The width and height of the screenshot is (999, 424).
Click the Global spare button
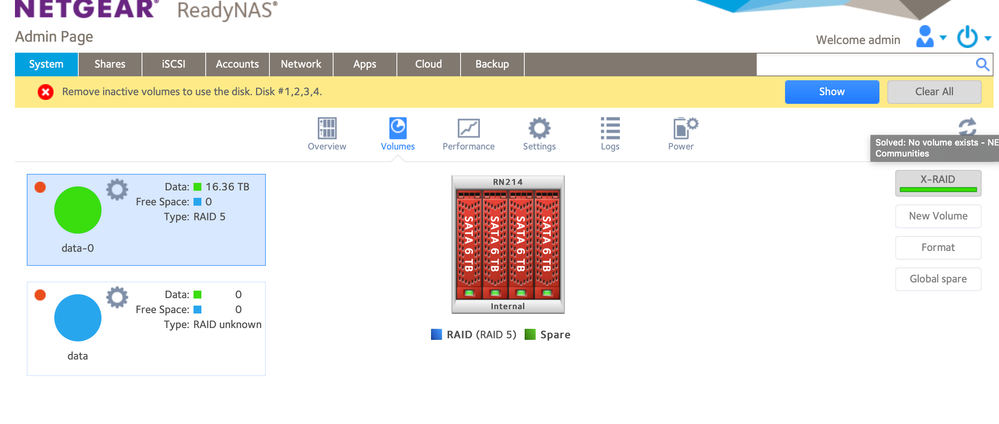click(x=938, y=279)
